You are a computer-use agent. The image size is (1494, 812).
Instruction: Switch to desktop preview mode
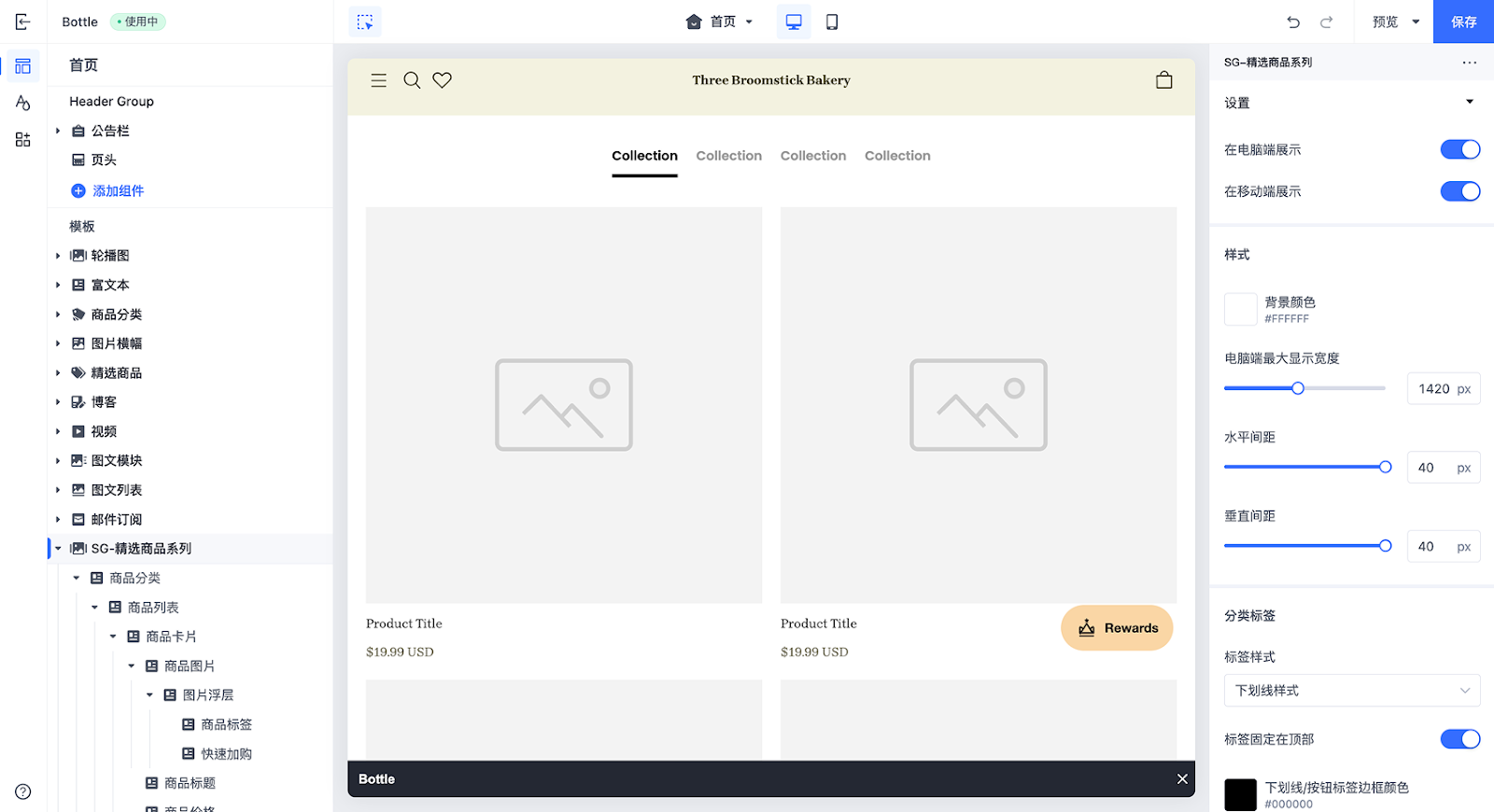[794, 21]
